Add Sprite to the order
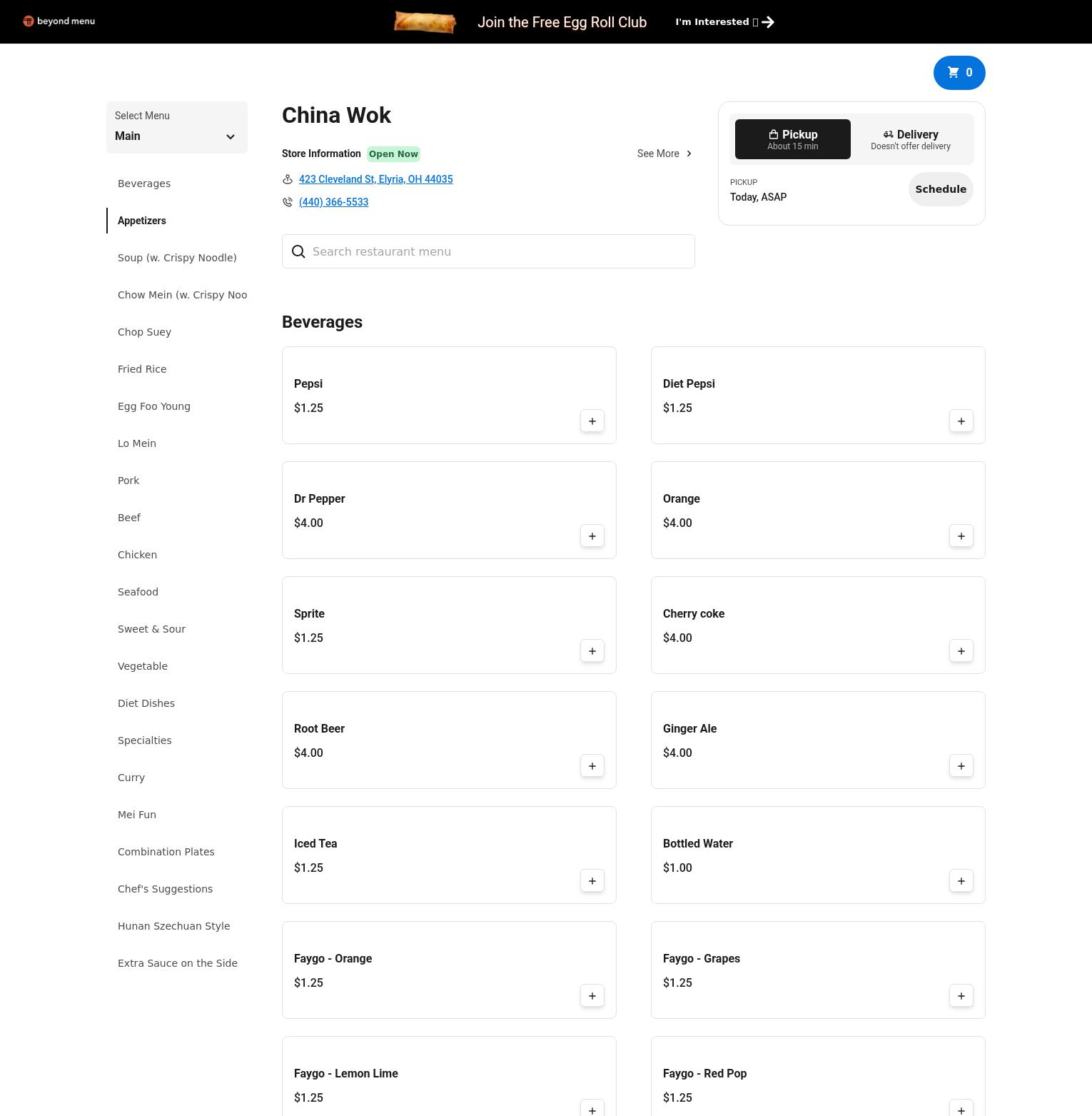The image size is (1092, 1116). [592, 651]
